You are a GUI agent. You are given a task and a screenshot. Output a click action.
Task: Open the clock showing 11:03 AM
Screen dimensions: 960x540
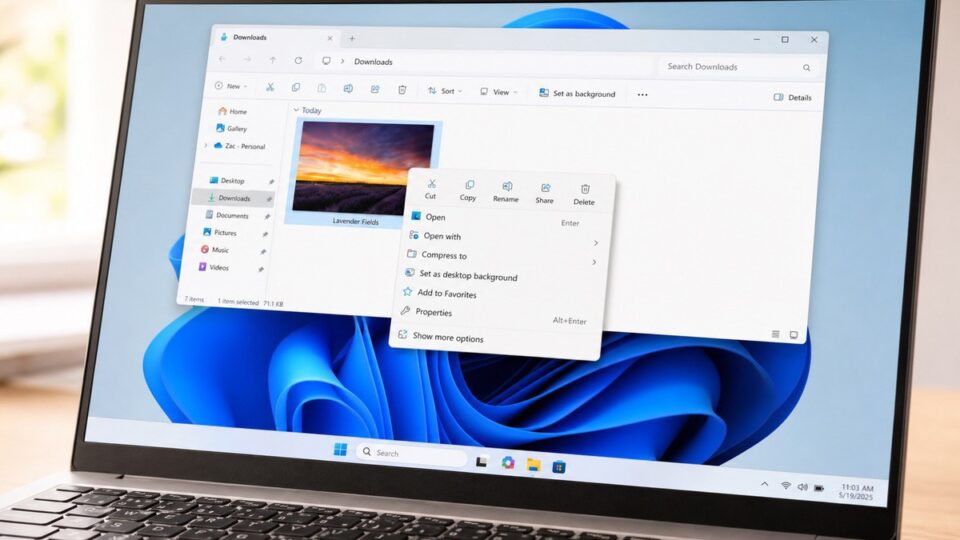tap(857, 492)
